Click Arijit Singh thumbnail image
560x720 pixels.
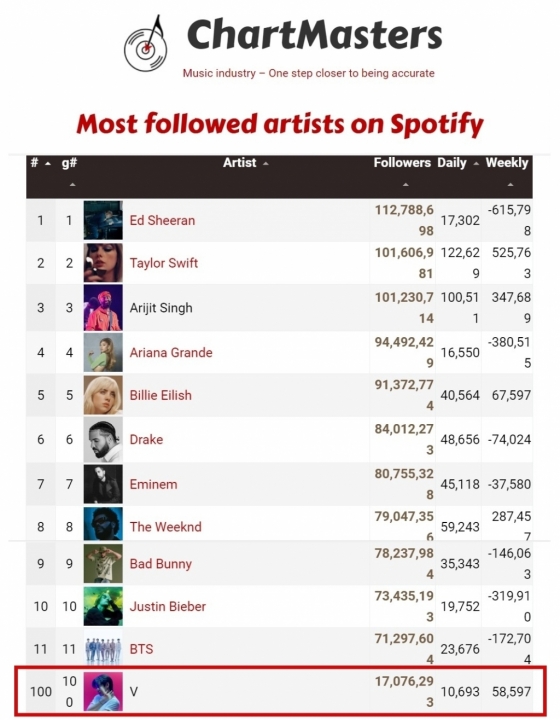(103, 308)
